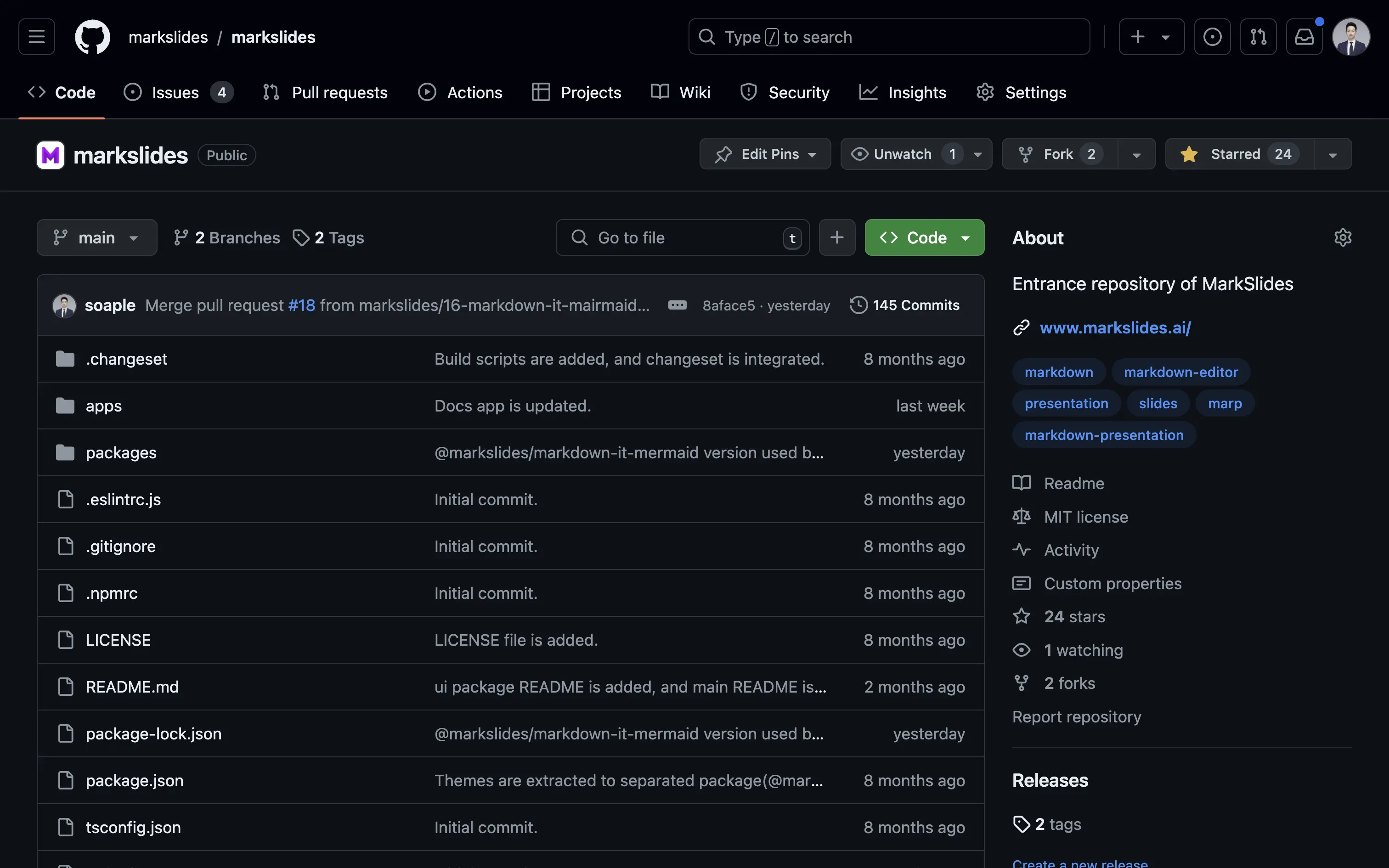Viewport: 1389px width, 868px height.
Task: Open the notifications inbox icon
Action: tap(1304, 37)
